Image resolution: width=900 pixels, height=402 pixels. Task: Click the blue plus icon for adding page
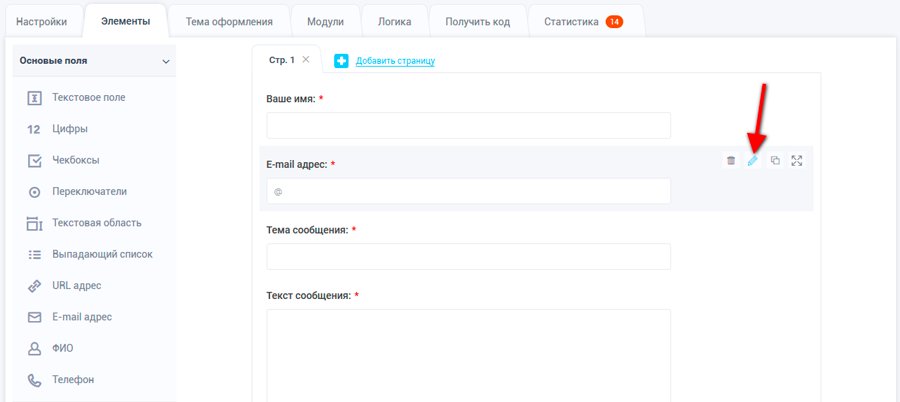pyautogui.click(x=341, y=61)
